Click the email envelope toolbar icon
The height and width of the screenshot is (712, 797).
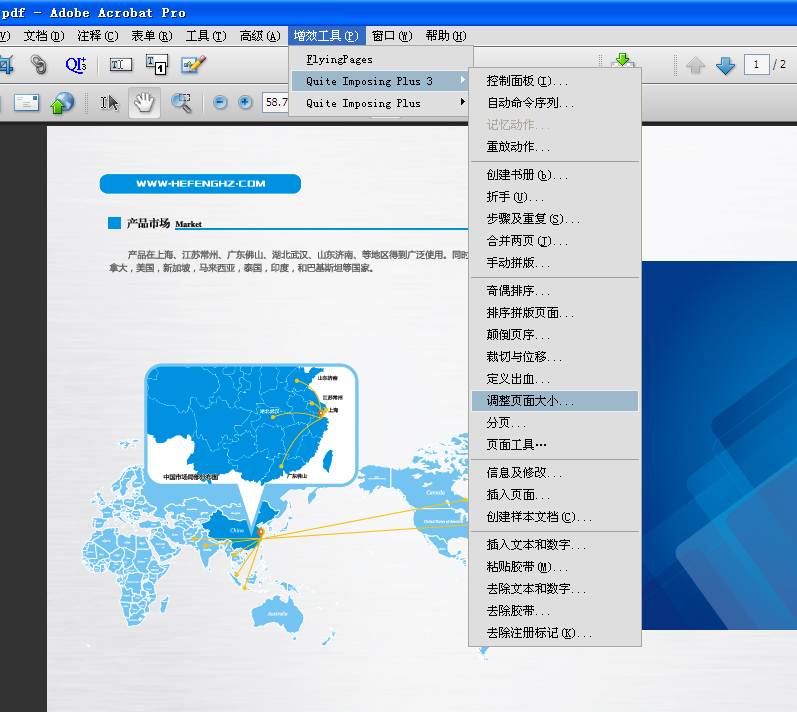point(26,103)
